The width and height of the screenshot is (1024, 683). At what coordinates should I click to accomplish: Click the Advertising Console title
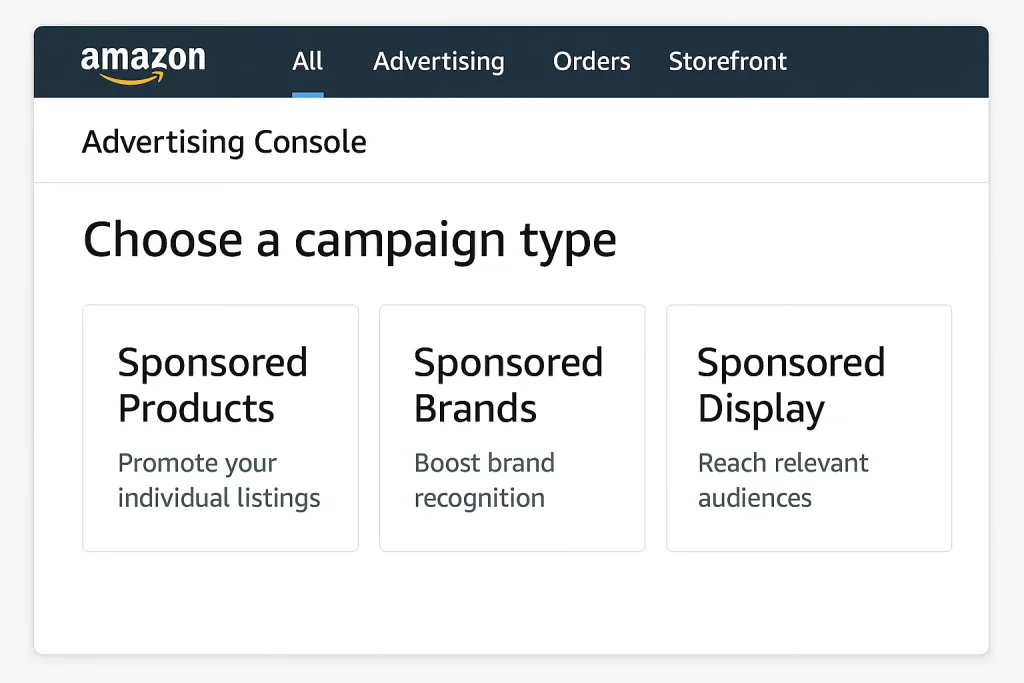(224, 142)
